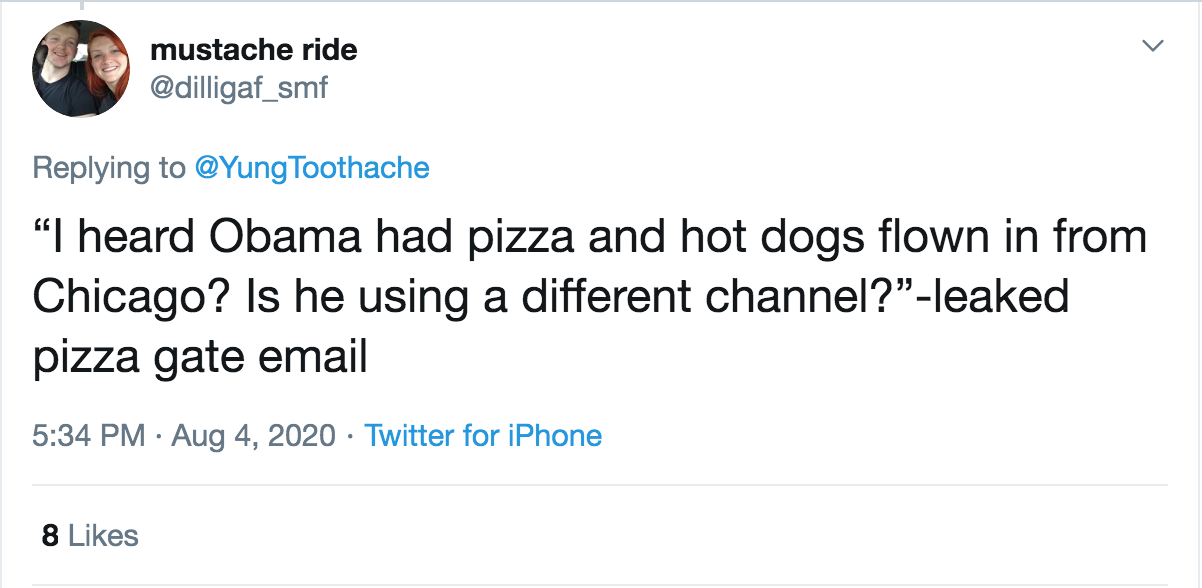Open the mustache ride display name
The image size is (1202, 588).
point(253,48)
